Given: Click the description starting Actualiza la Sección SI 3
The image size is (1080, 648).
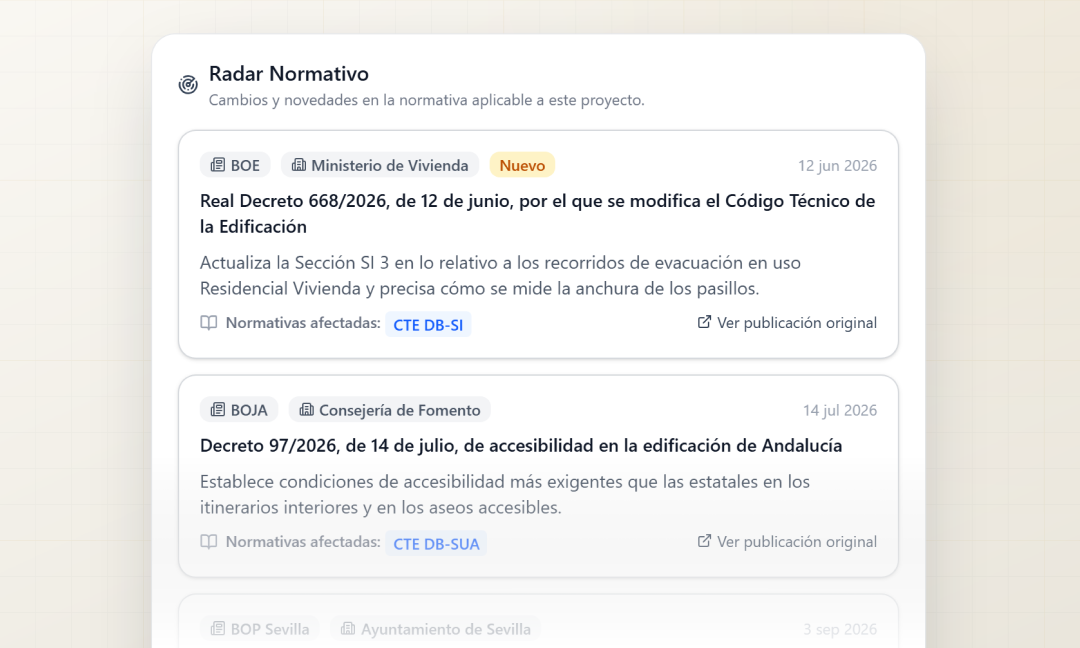Looking at the screenshot, I should [500, 275].
